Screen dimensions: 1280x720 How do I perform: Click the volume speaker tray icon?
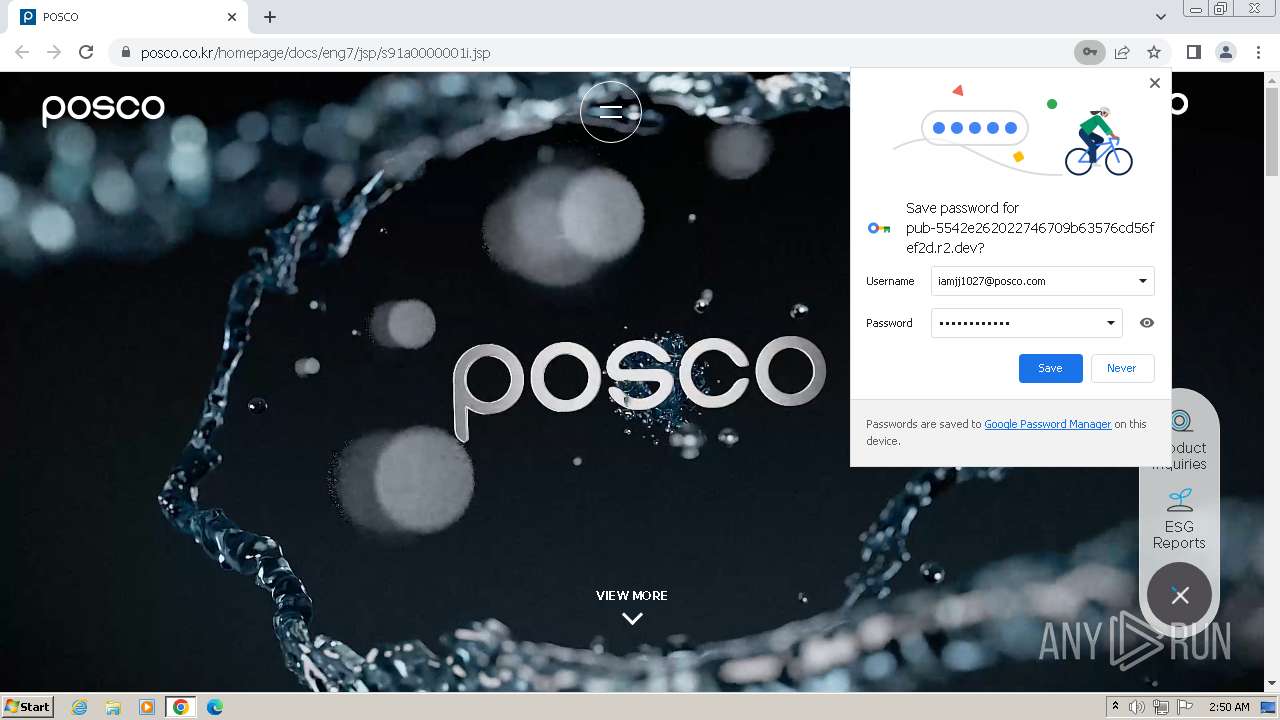[1137, 707]
